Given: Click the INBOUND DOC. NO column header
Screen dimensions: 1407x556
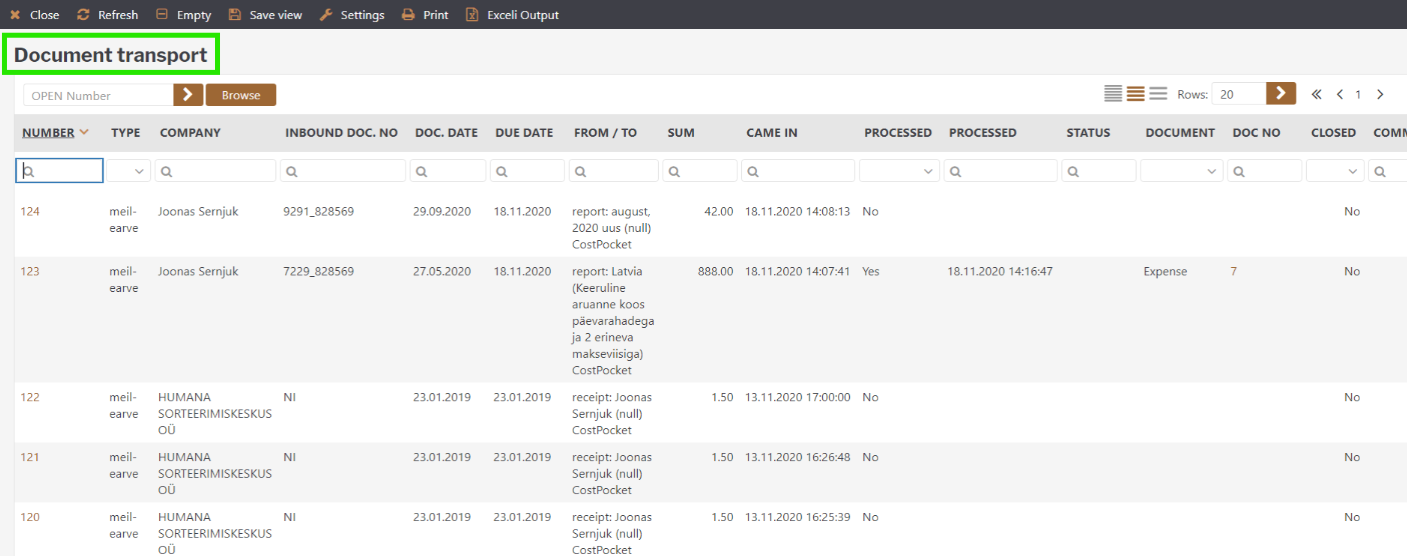Looking at the screenshot, I should 341,132.
